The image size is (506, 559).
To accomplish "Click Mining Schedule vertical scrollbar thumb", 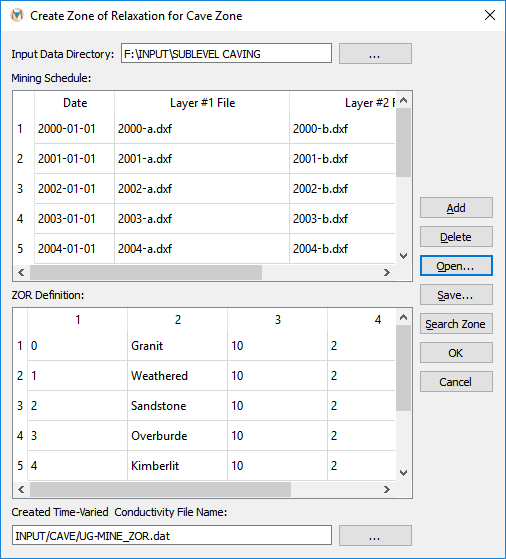I will [403, 142].
